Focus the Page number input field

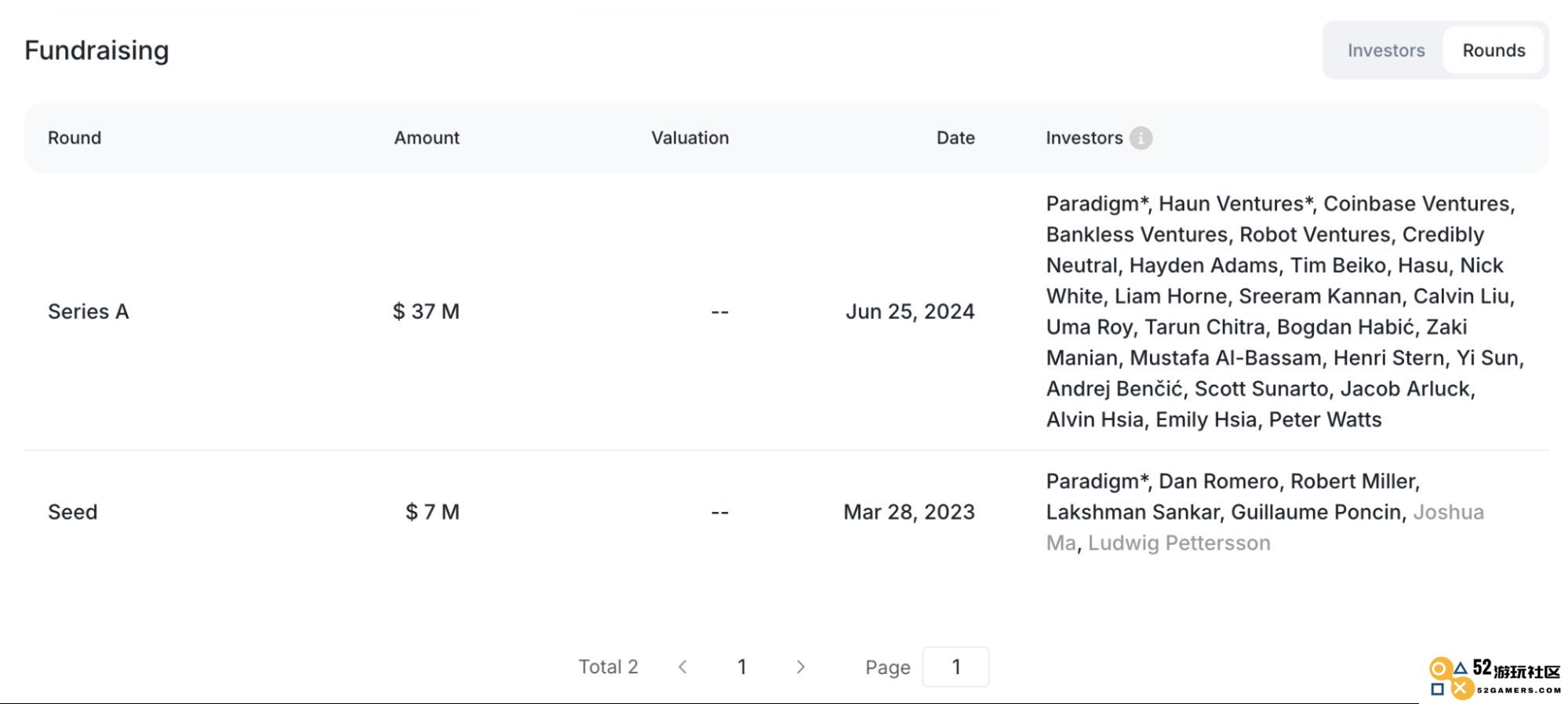pos(955,667)
